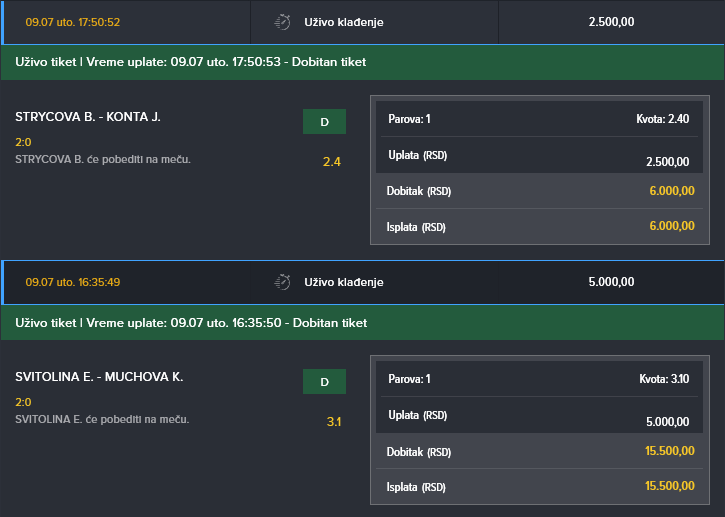Click the Uživo klađenje label on the second ticket
Viewport: 725px width, 517px height.
(344, 282)
